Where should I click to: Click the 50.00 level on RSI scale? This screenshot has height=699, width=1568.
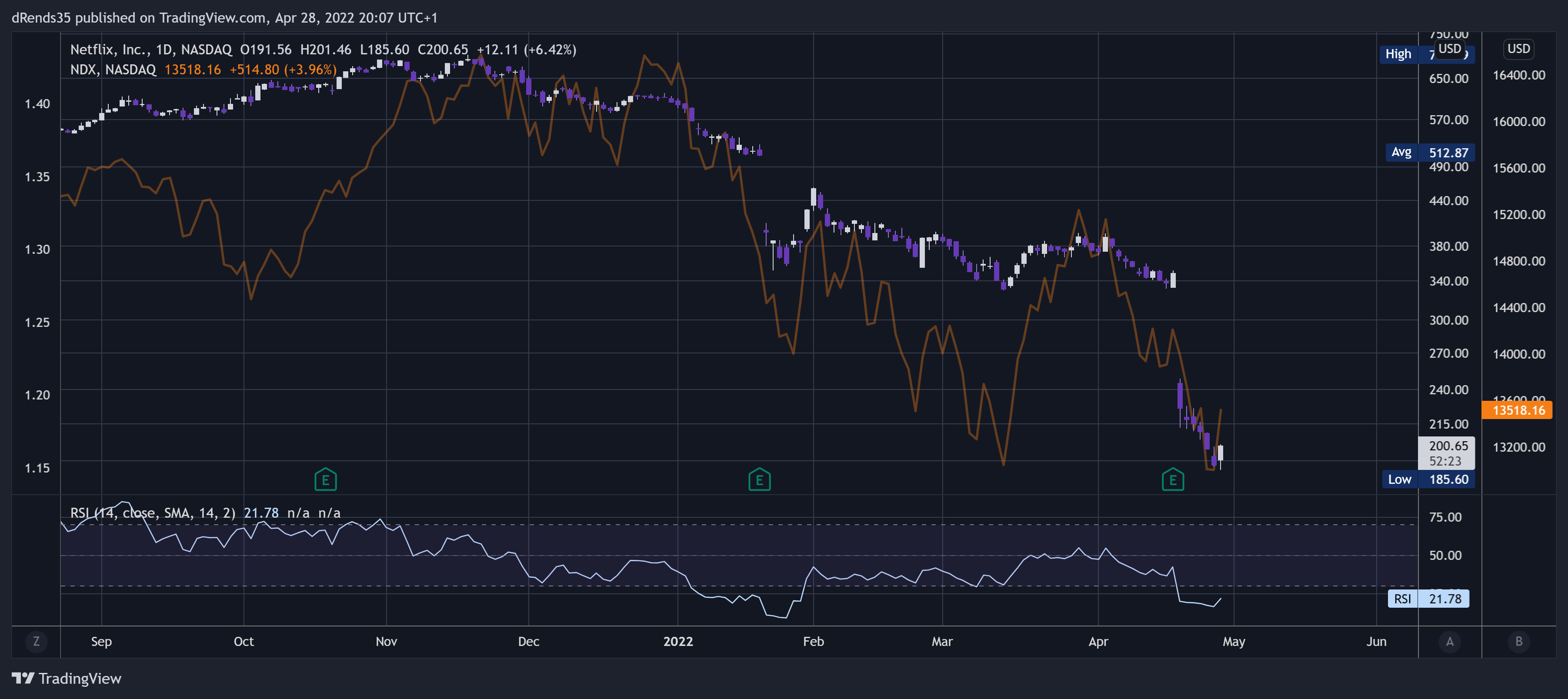[1445, 555]
